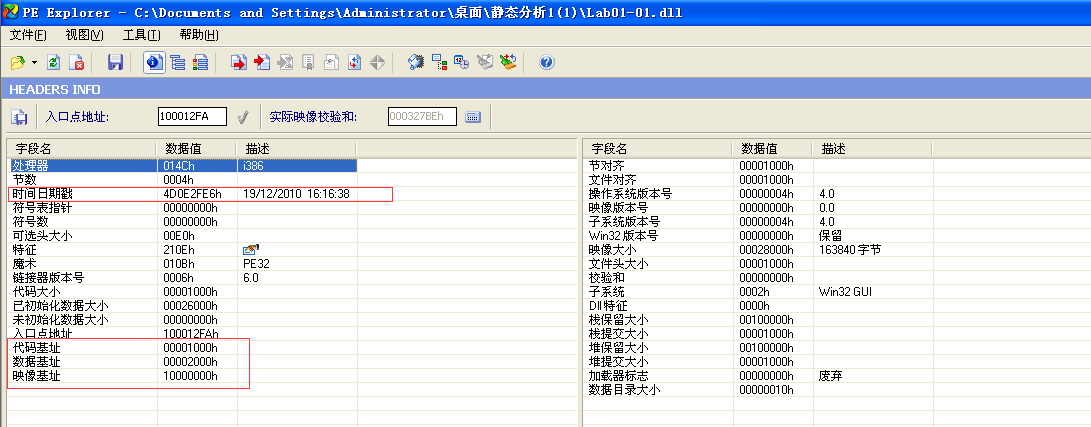Save the file with the floppy icon
Viewport: 1091px width, 427px height.
(115, 63)
